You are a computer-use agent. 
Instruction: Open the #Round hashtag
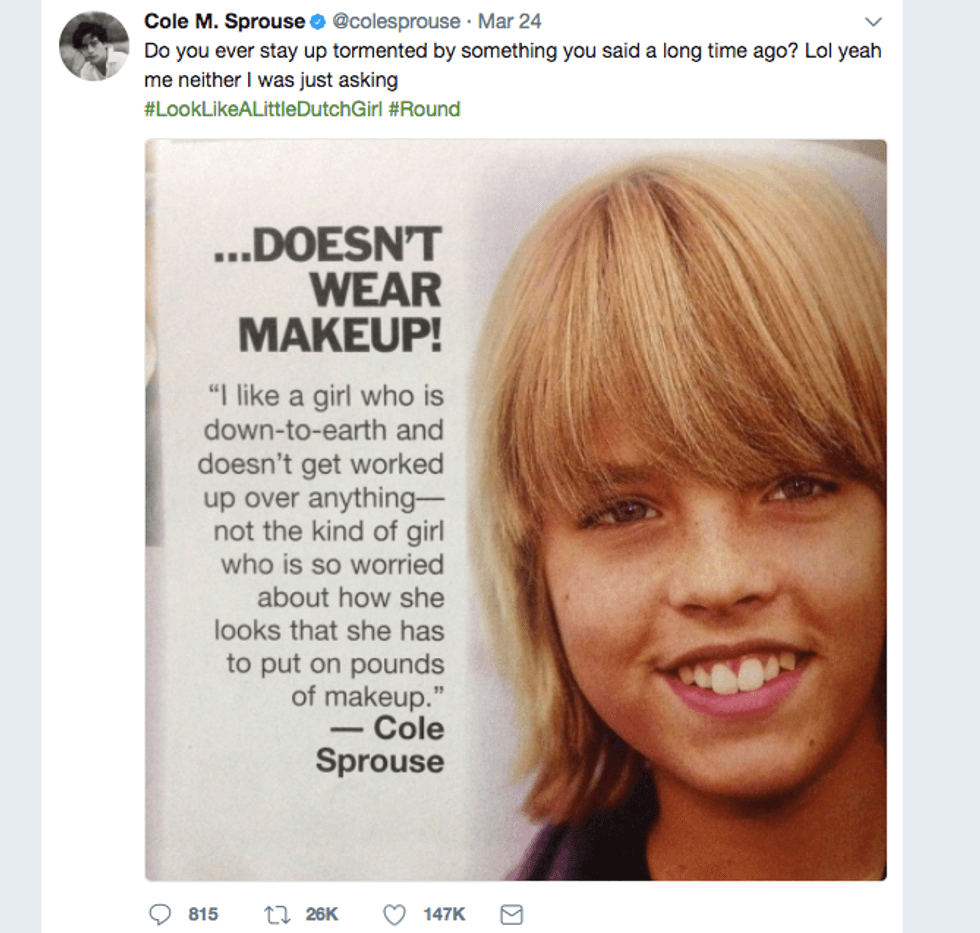point(424,109)
